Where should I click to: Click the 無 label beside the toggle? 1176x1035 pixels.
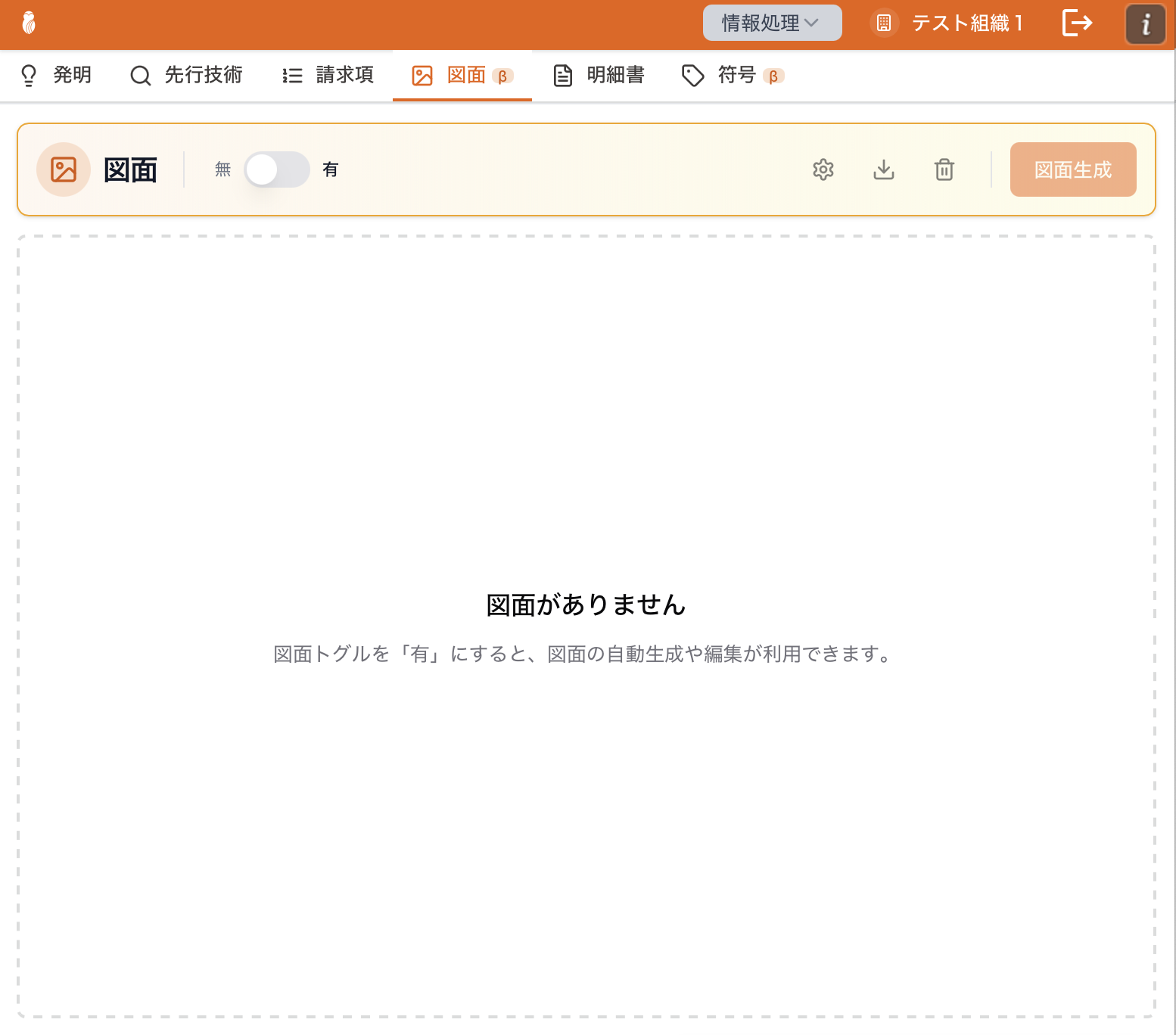click(222, 169)
